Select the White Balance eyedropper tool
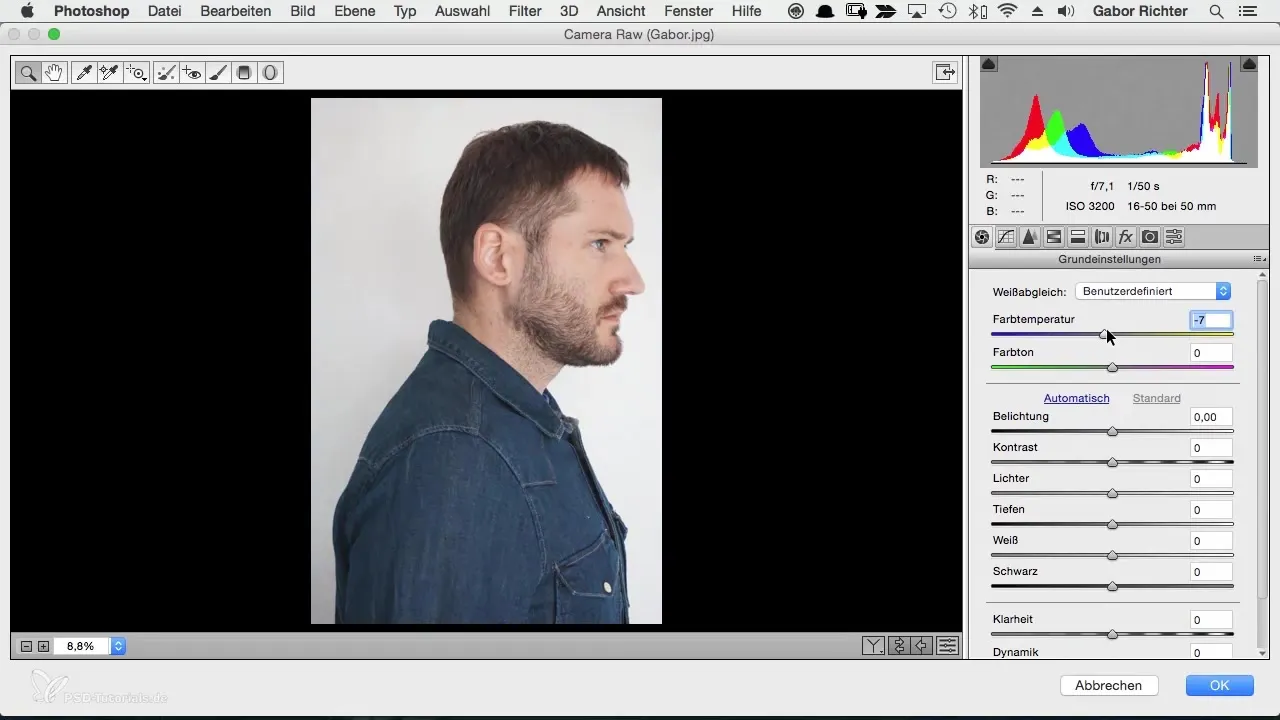Screen dimensions: 1280x720 click(x=84, y=72)
